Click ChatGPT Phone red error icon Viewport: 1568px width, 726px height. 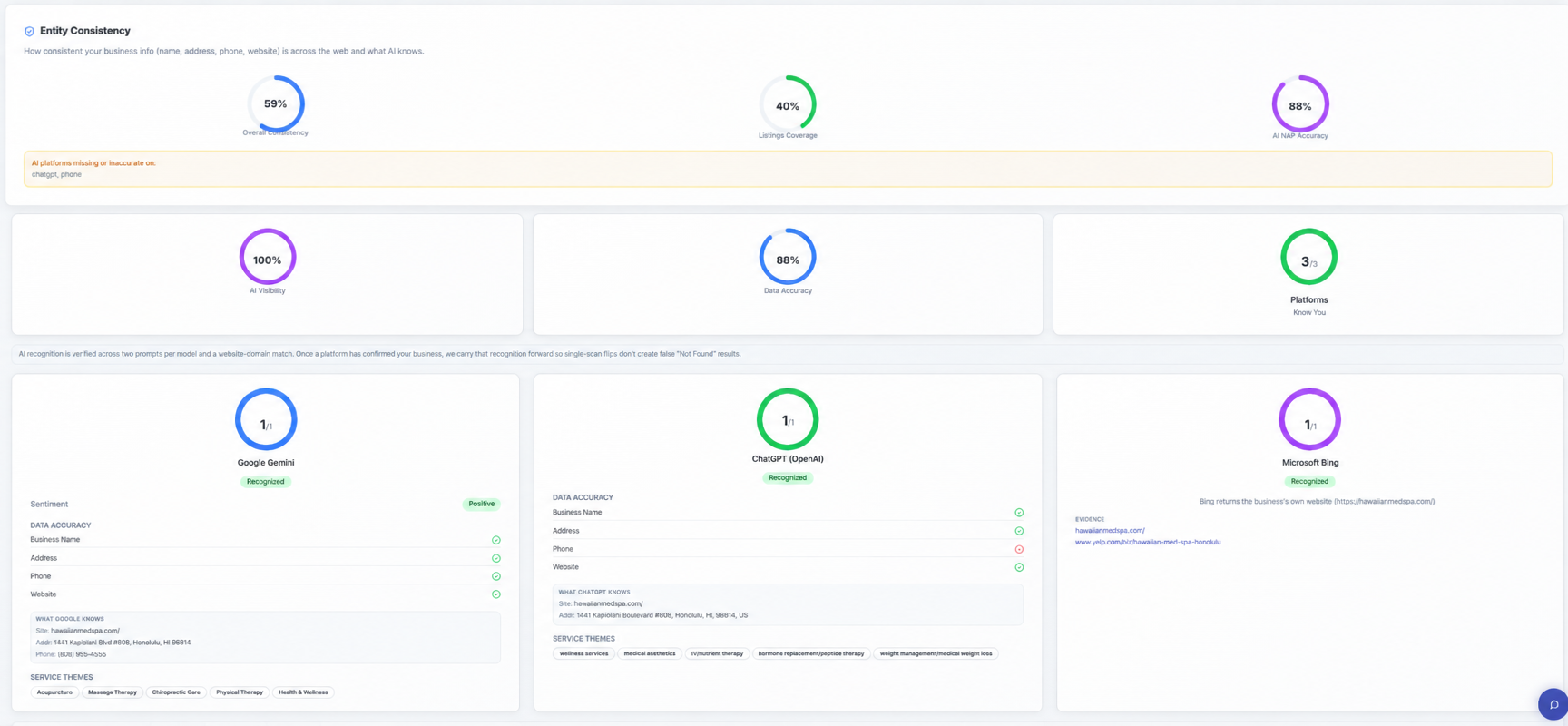(x=1019, y=549)
